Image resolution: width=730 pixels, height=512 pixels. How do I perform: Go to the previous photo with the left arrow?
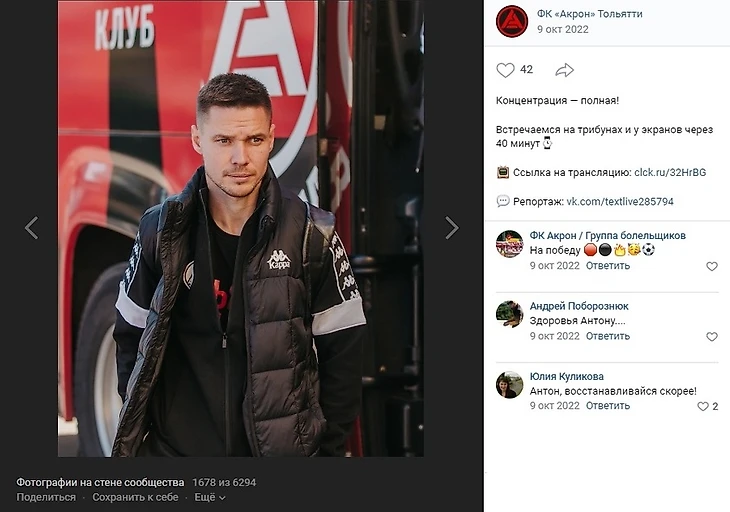tap(31, 228)
